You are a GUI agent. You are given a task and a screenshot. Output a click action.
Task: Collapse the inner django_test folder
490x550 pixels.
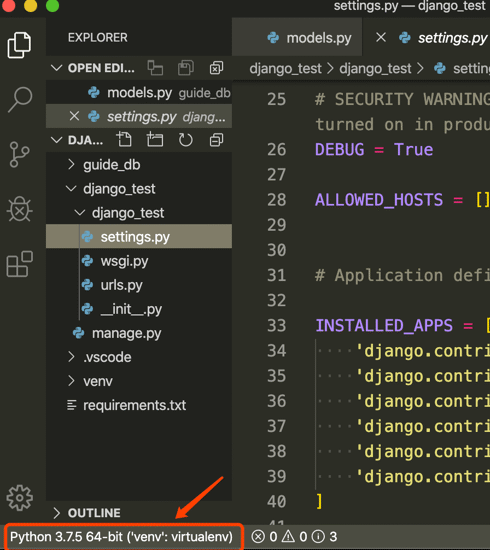[80, 213]
